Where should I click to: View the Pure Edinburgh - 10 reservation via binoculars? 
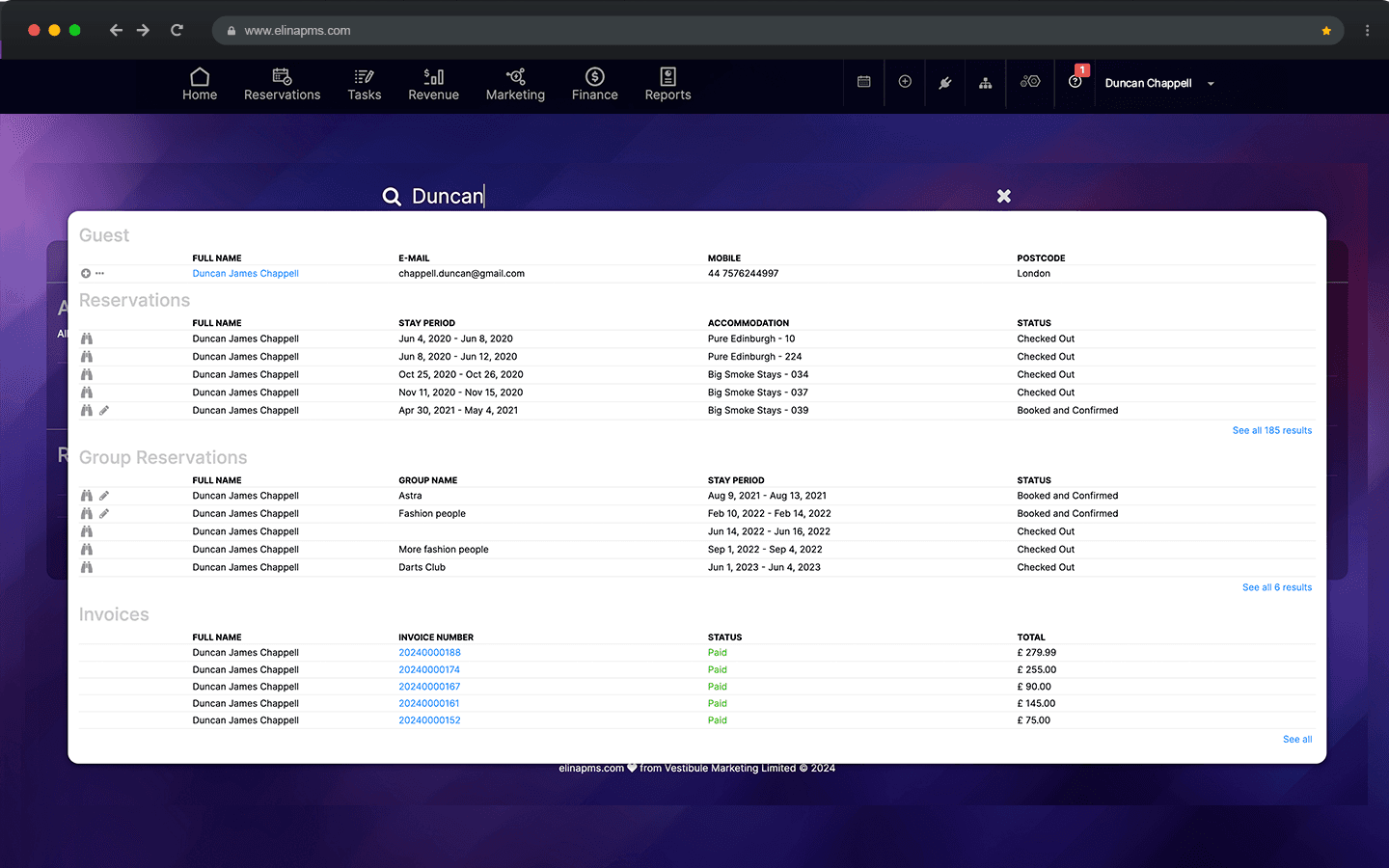pos(87,339)
